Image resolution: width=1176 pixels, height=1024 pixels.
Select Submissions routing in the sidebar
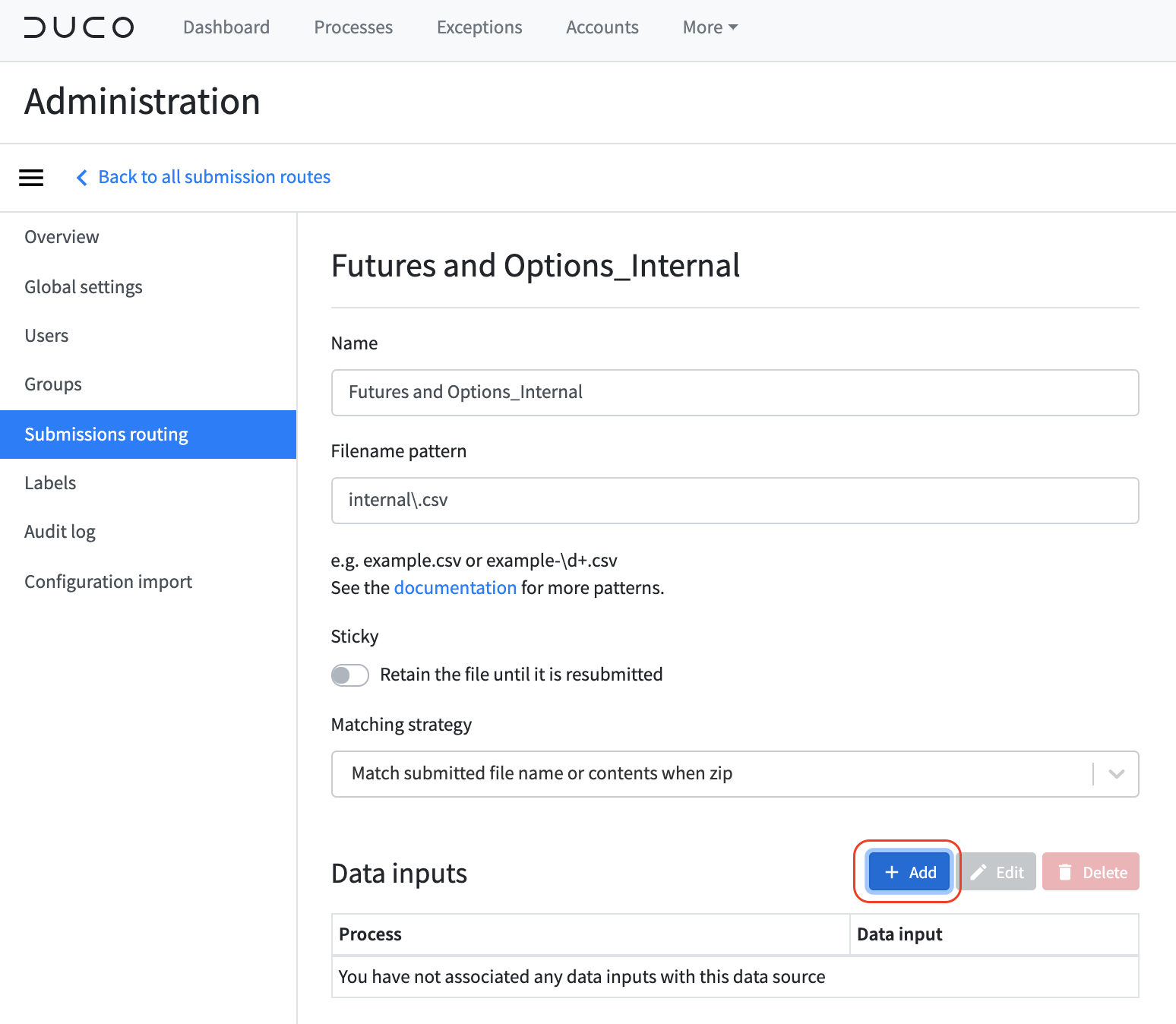tap(148, 435)
